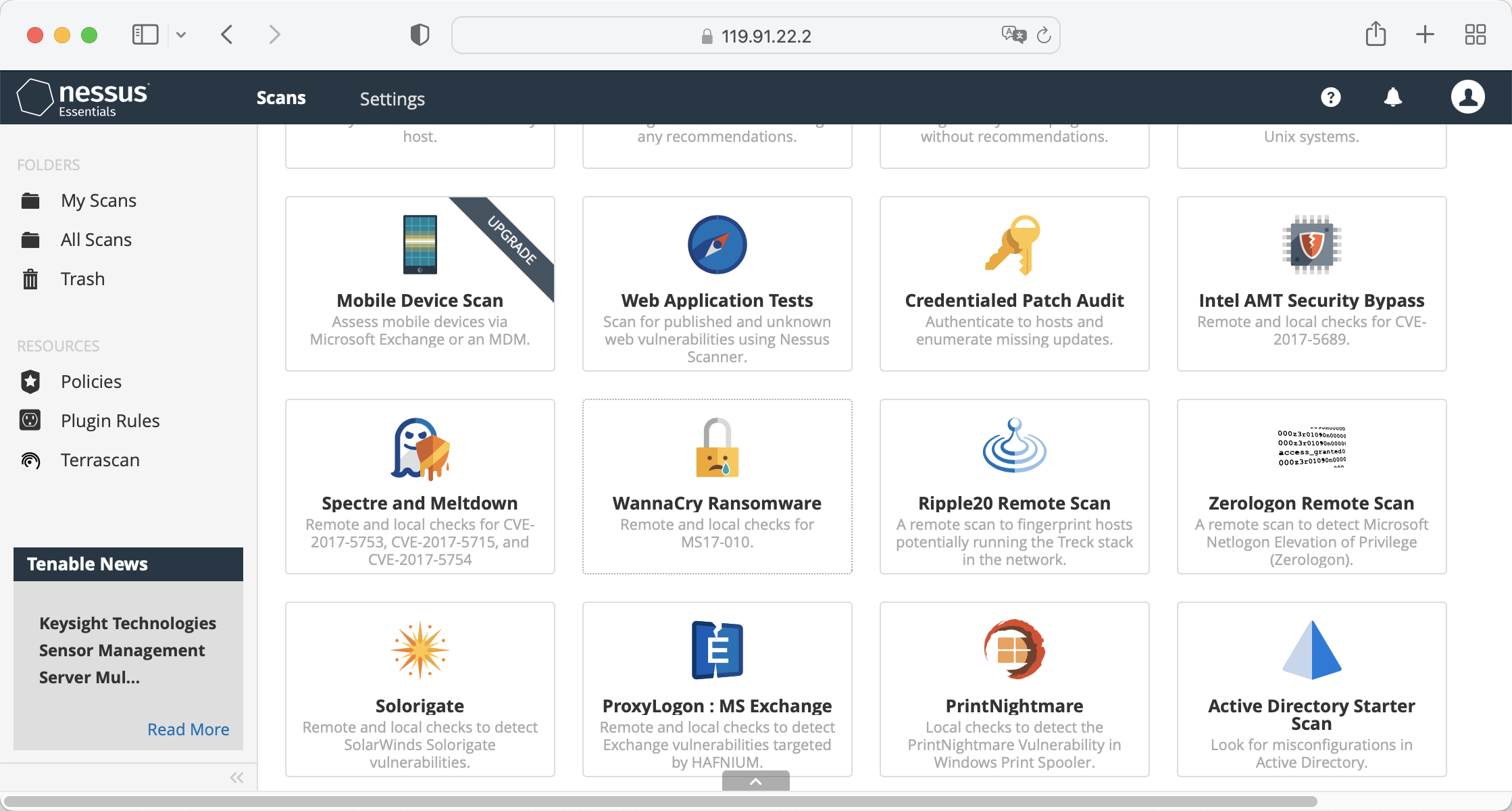This screenshot has width=1512, height=811.
Task: Click the PrintNightmare title
Action: [x=1014, y=706]
